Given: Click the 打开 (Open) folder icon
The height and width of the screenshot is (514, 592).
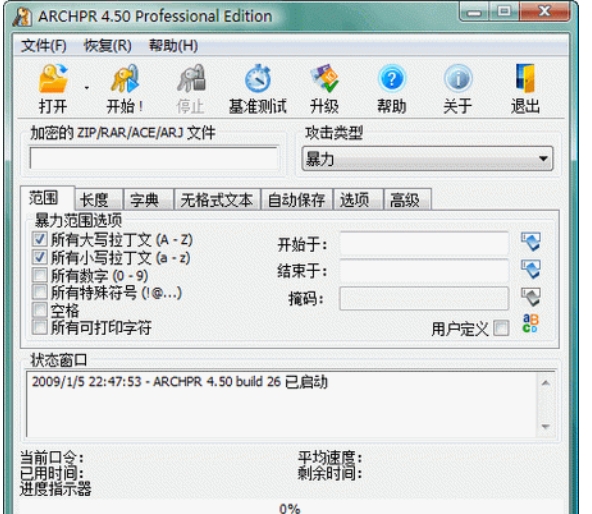Looking at the screenshot, I should (53, 79).
